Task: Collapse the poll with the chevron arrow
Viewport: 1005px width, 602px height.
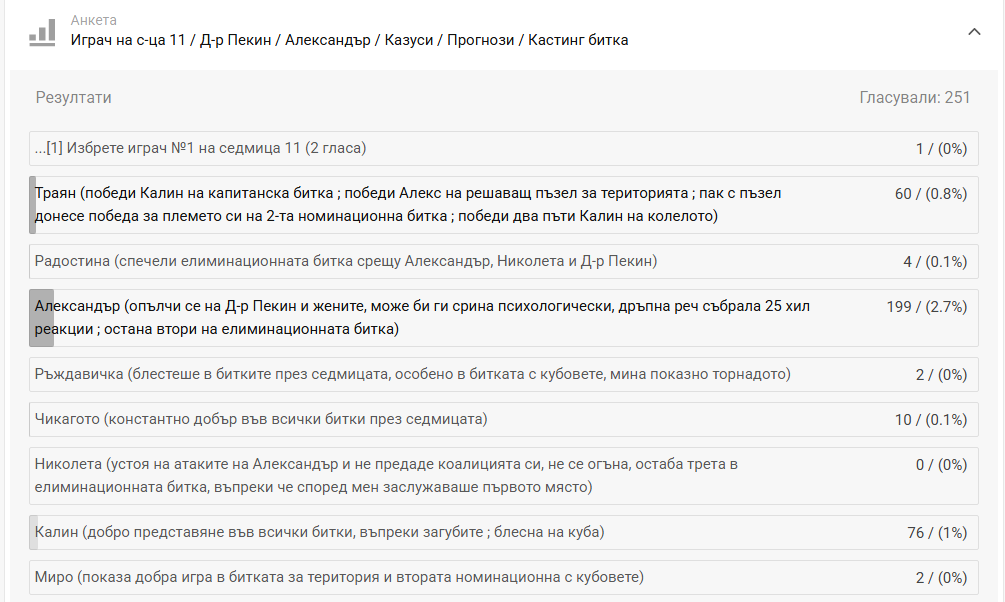Action: pos(974,31)
